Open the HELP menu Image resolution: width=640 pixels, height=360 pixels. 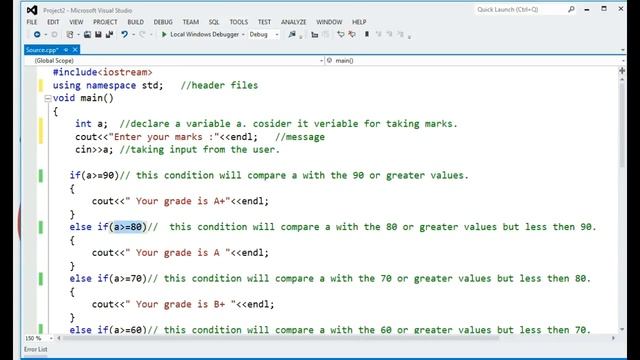(x=359, y=22)
